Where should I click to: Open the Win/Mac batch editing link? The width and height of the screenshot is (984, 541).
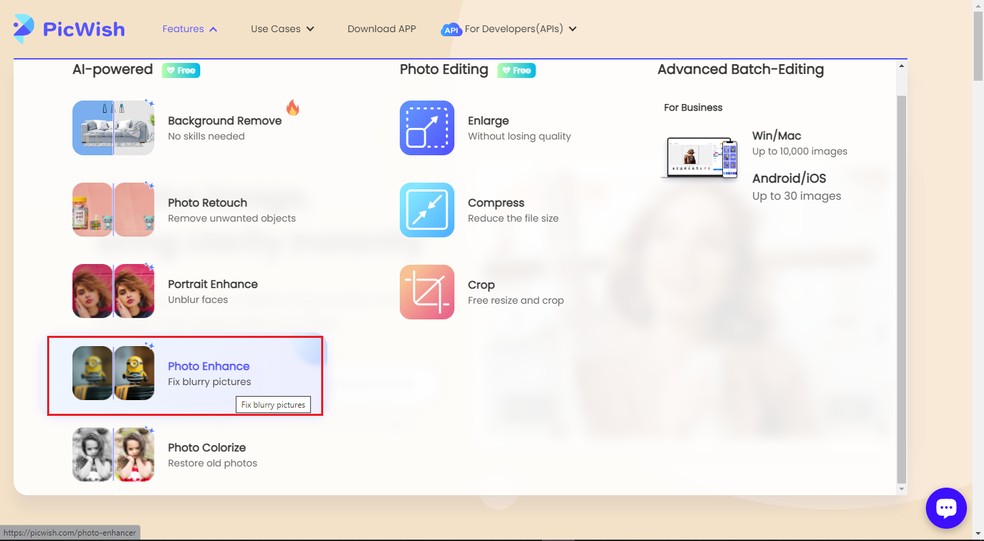[x=776, y=136]
